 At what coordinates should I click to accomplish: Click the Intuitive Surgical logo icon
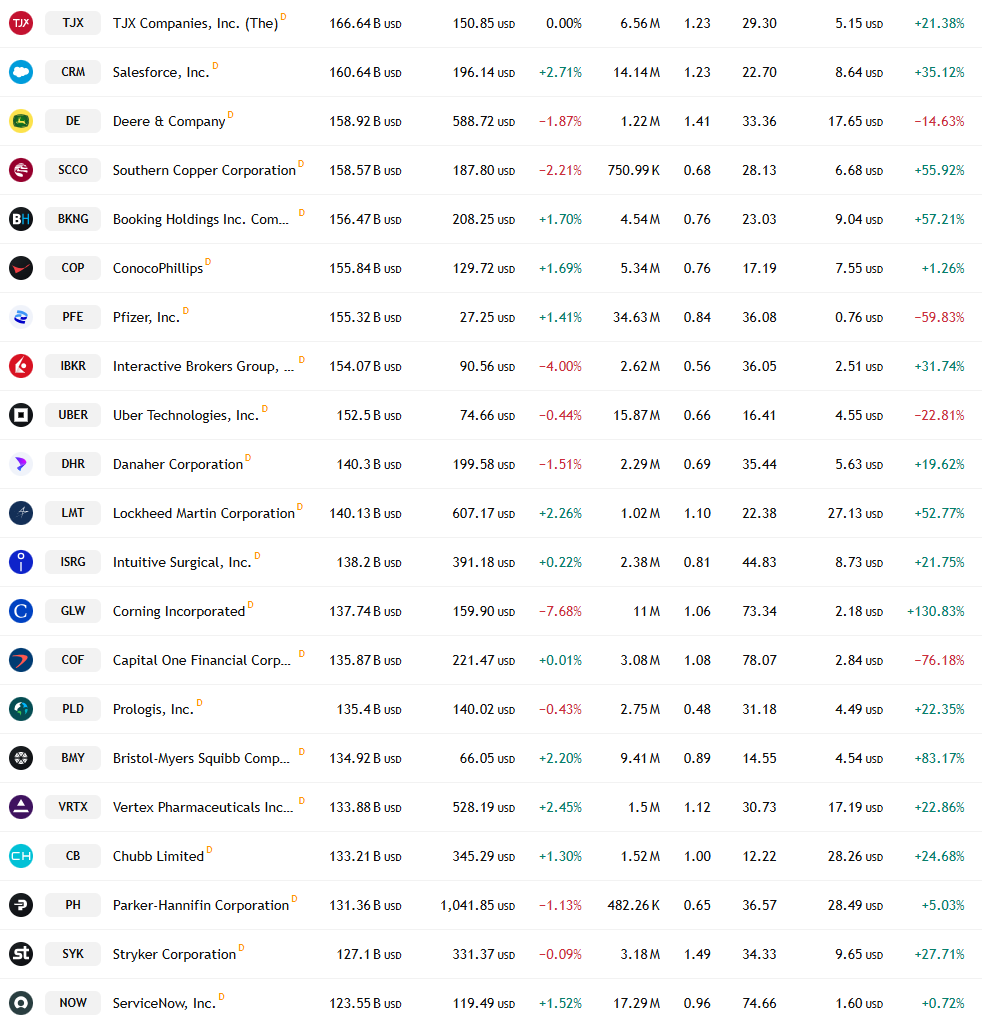pos(21,562)
